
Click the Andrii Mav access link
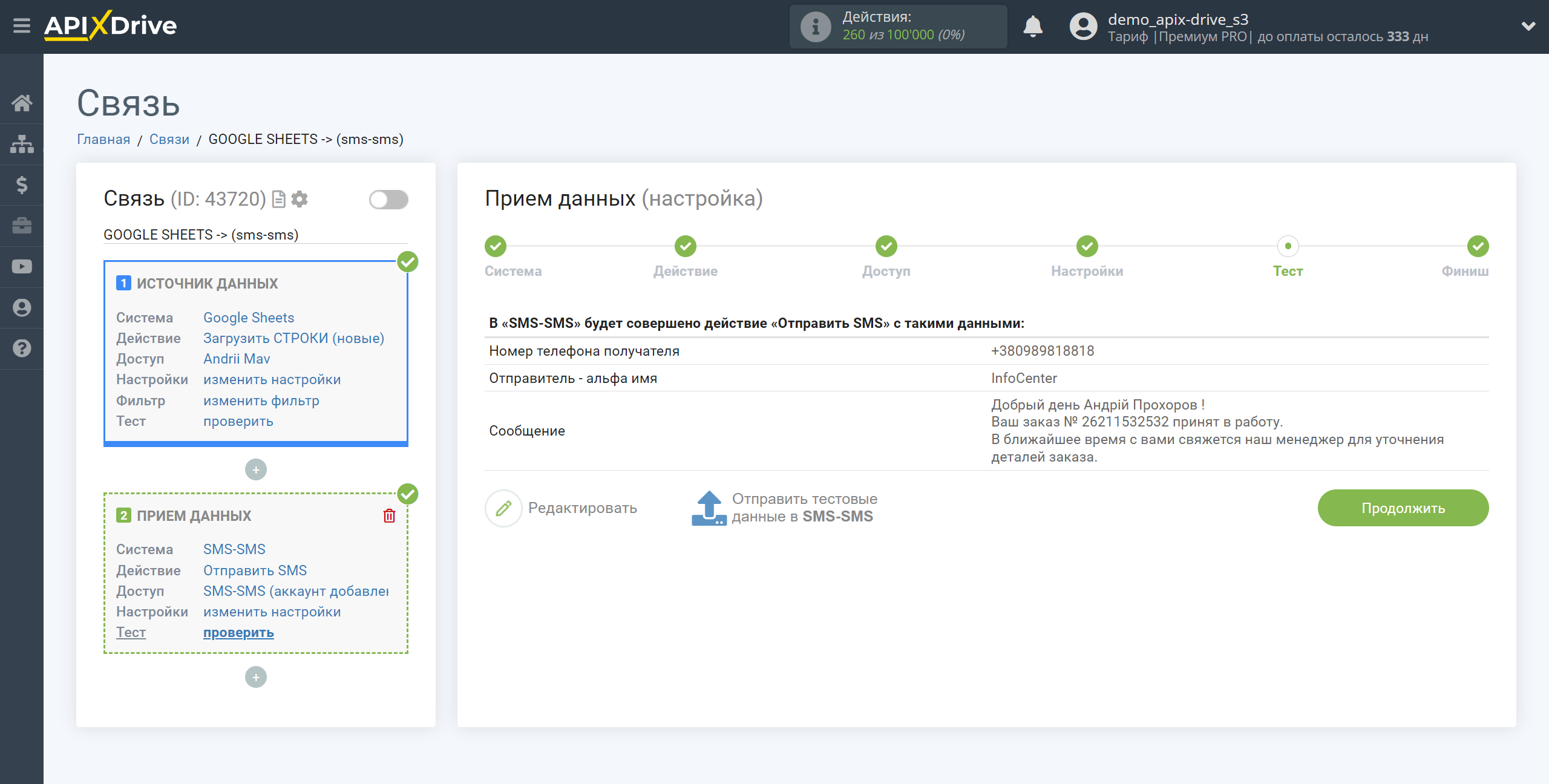237,359
